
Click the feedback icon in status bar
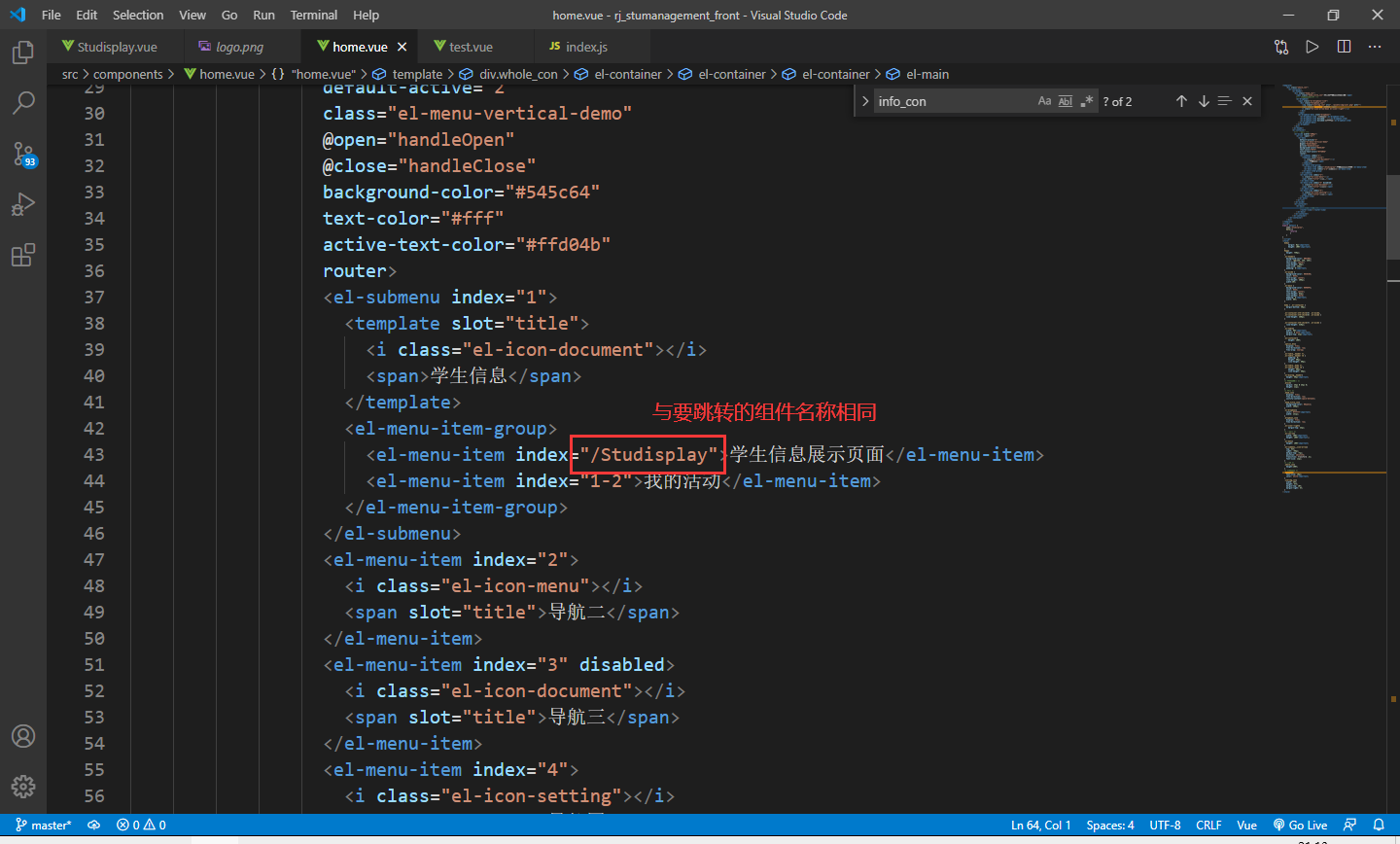pyautogui.click(x=1349, y=825)
